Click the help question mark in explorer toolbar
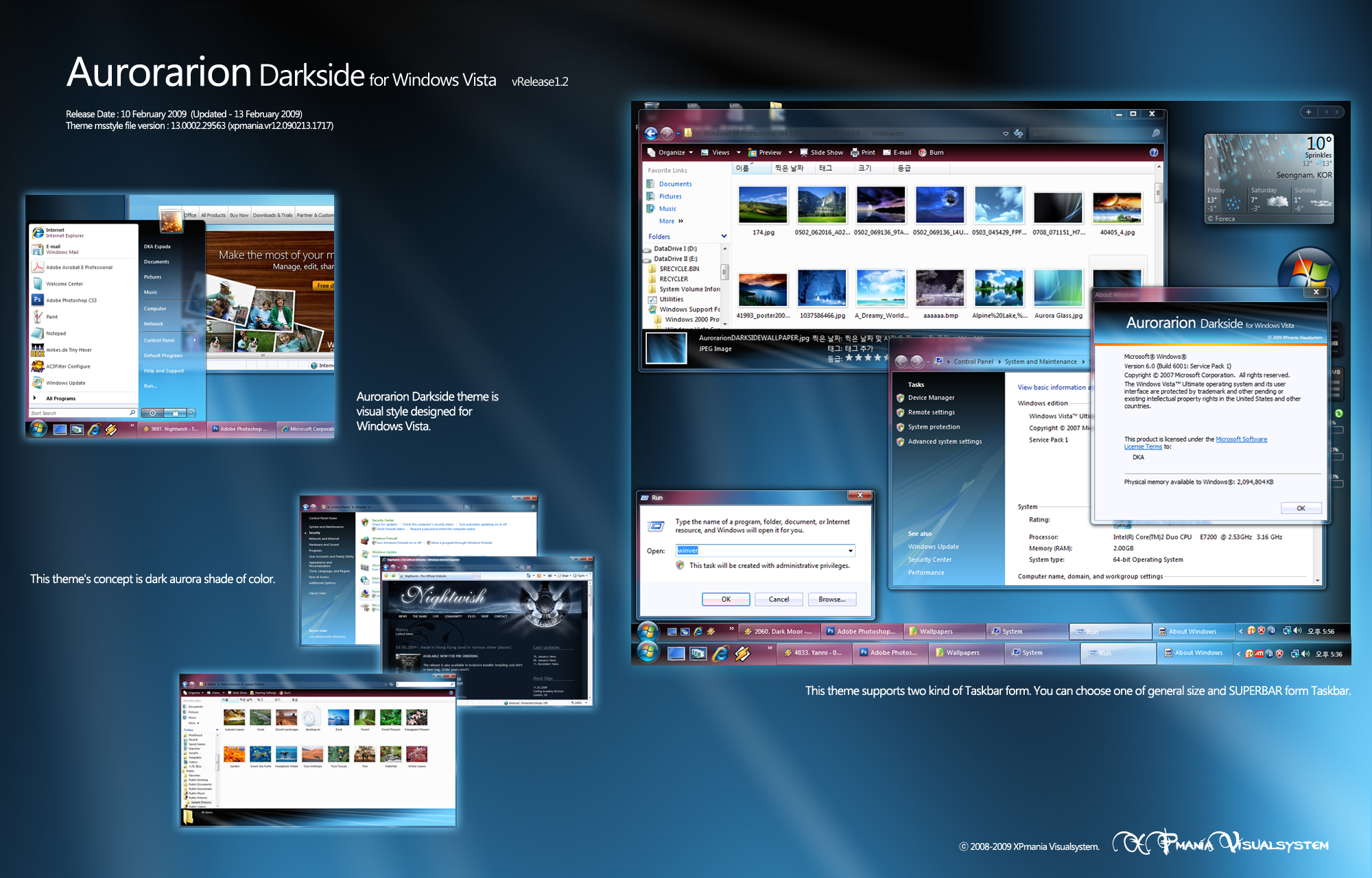 pyautogui.click(x=1154, y=152)
